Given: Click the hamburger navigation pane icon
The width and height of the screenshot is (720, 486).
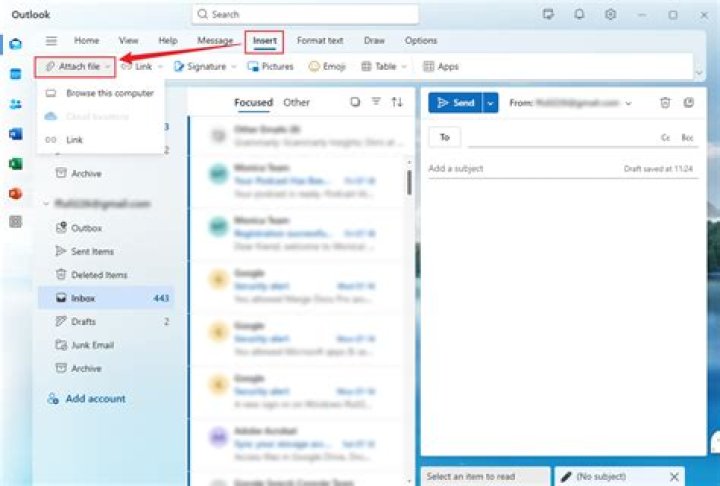Looking at the screenshot, I should [51, 41].
